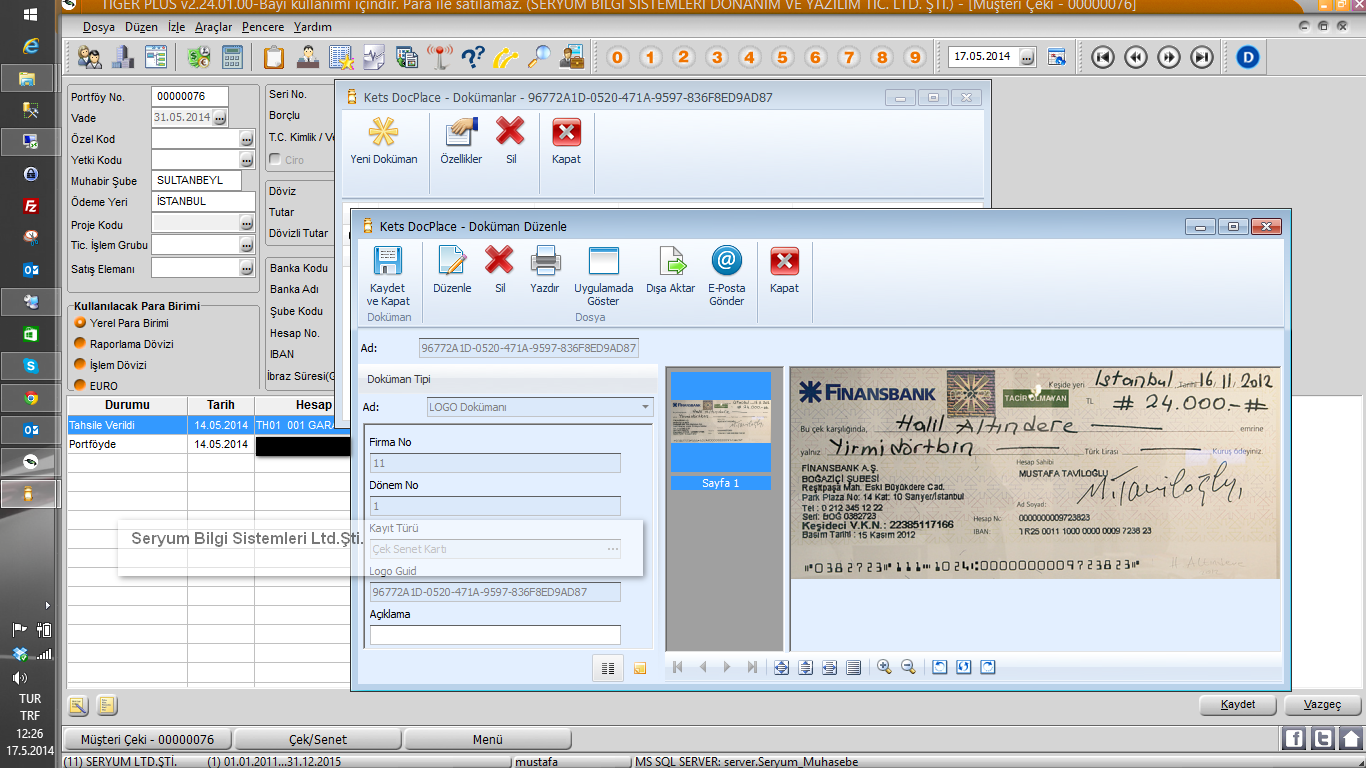Open the Proje Kodu lookup button

pyautogui.click(x=246, y=225)
